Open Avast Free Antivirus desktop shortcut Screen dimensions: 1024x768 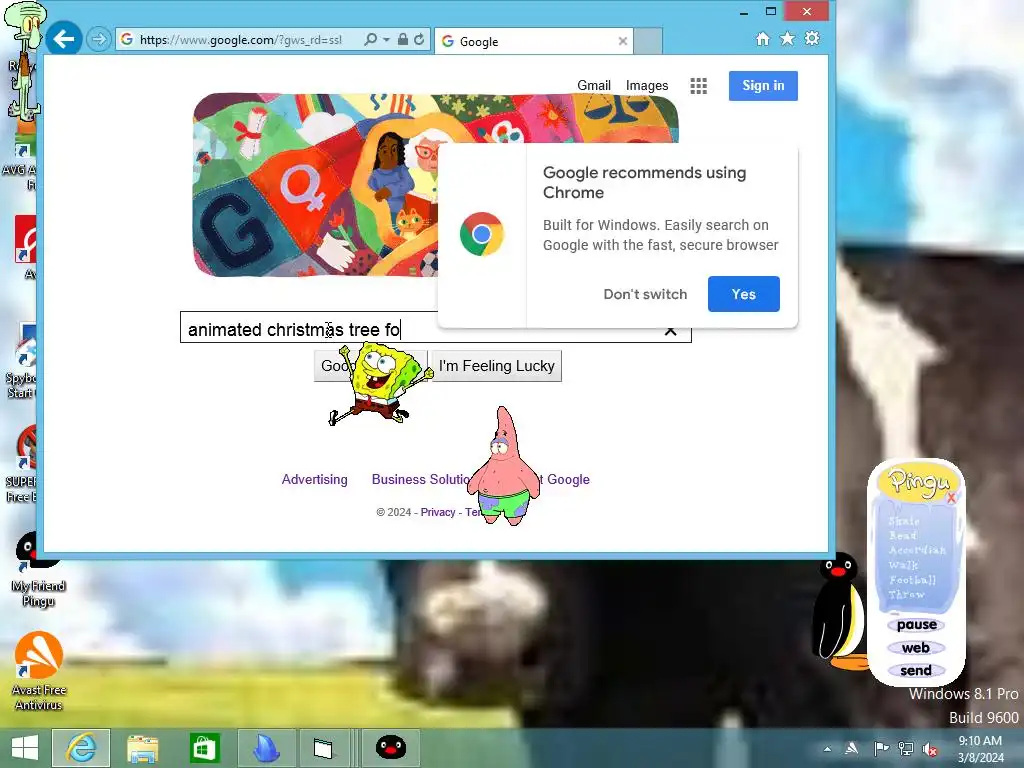tap(38, 671)
